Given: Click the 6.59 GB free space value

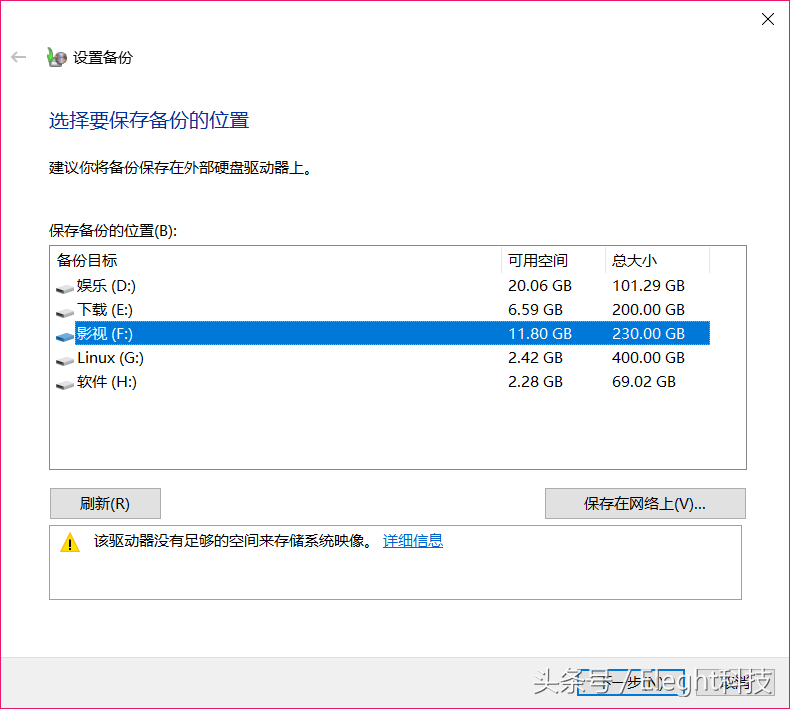Looking at the screenshot, I should tap(535, 310).
